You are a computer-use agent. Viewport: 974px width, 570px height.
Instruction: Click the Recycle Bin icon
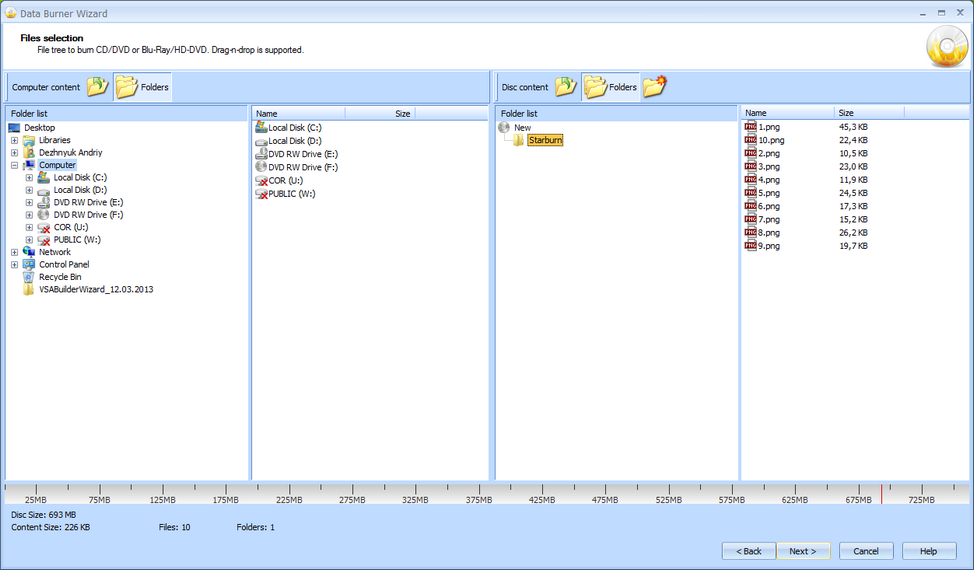[x=29, y=277]
